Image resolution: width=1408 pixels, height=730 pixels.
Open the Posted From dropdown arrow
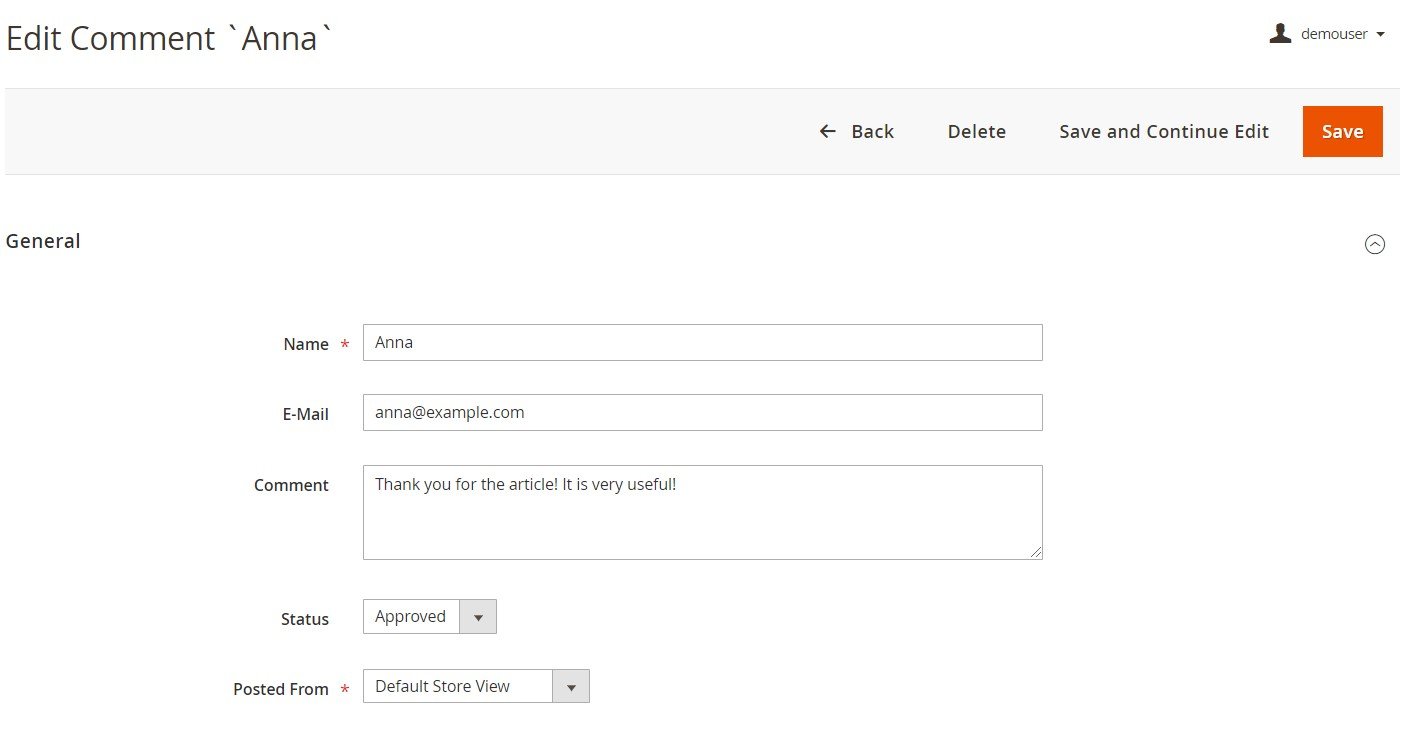[571, 687]
